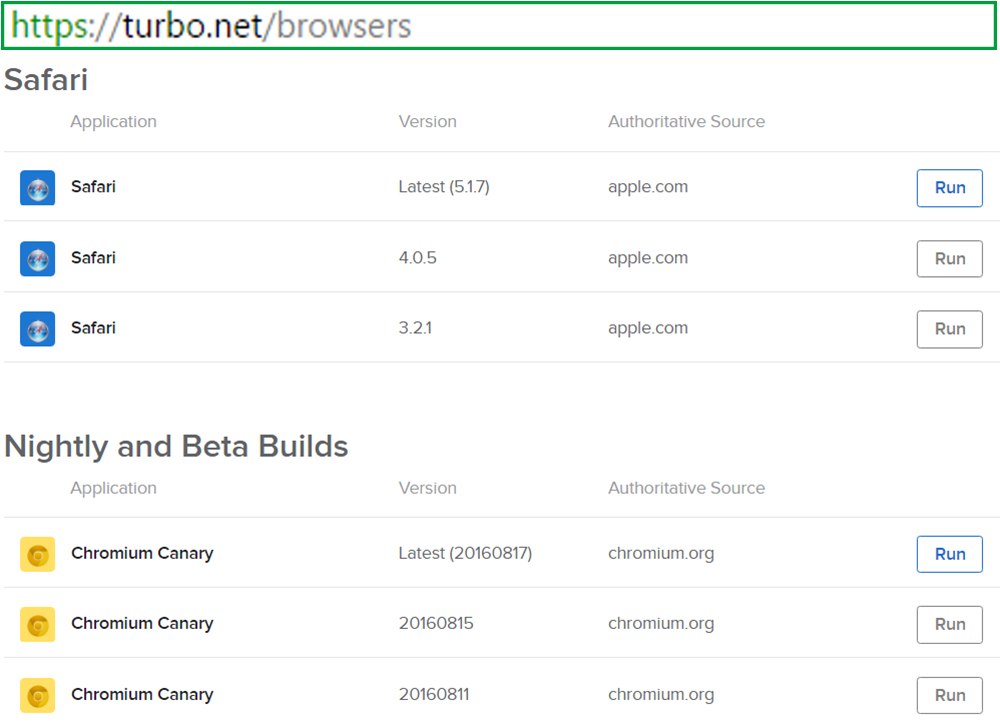
Task: Click the chromium.org source for build 20160817
Action: tap(660, 553)
